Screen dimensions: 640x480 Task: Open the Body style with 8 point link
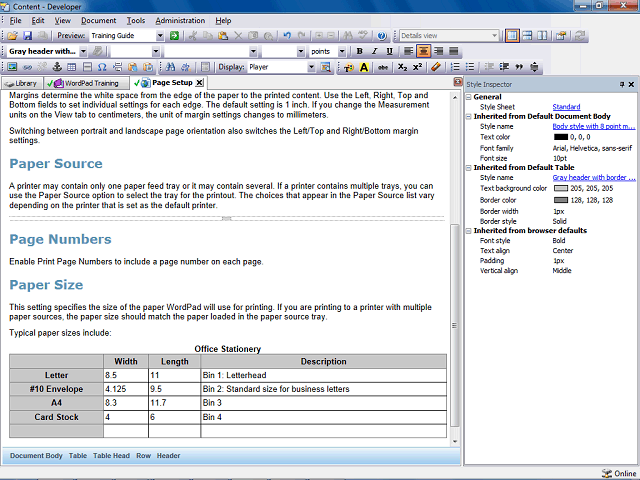(594, 127)
